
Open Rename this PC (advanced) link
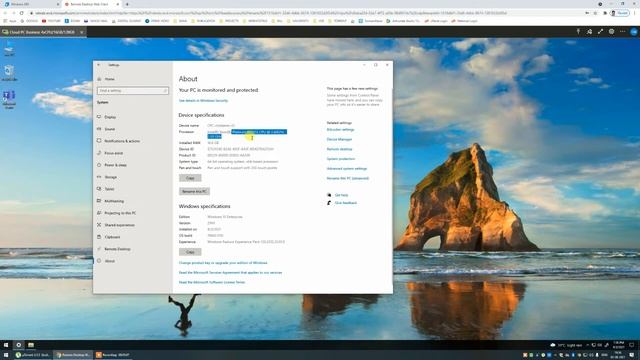tap(348, 178)
